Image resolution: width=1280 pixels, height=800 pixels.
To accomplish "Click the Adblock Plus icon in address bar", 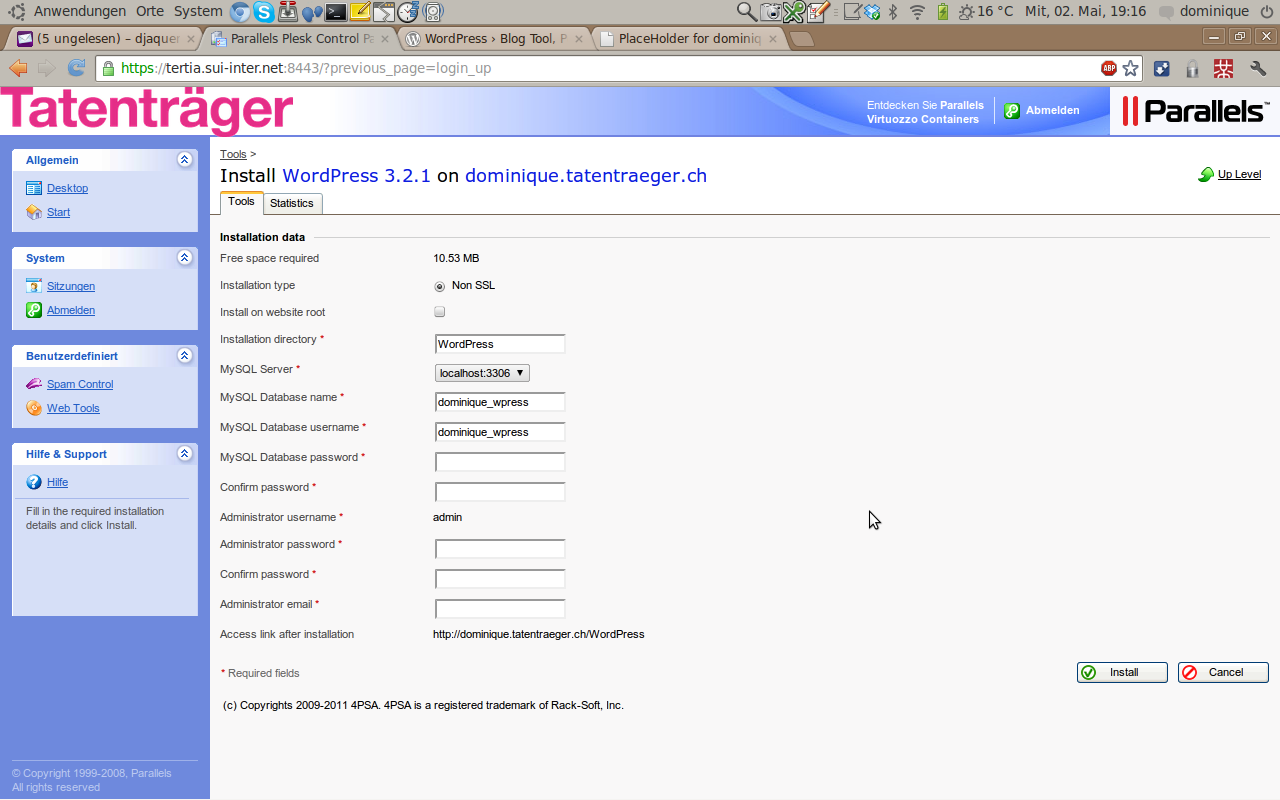I will click(1109, 69).
